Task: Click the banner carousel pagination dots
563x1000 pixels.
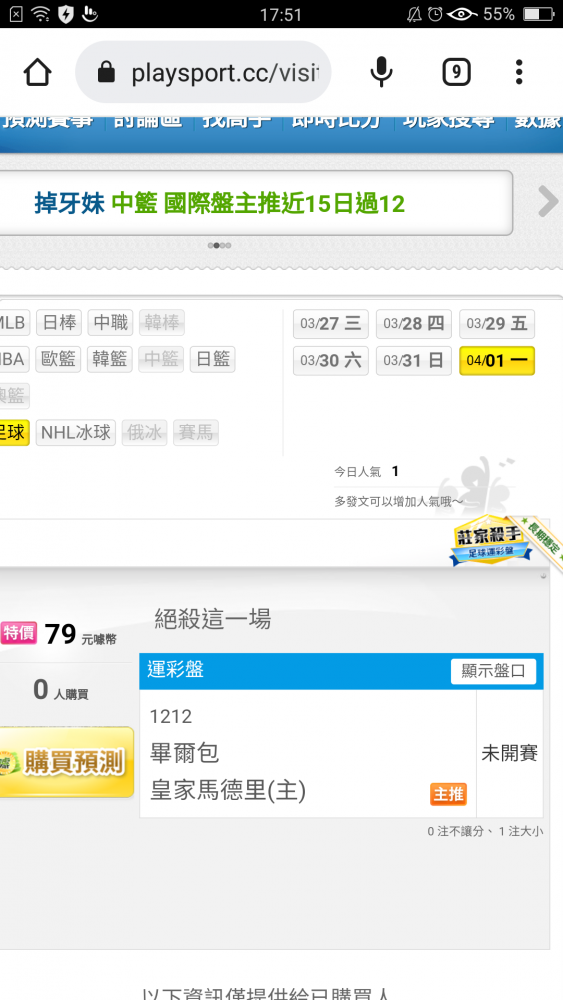Action: [x=219, y=245]
